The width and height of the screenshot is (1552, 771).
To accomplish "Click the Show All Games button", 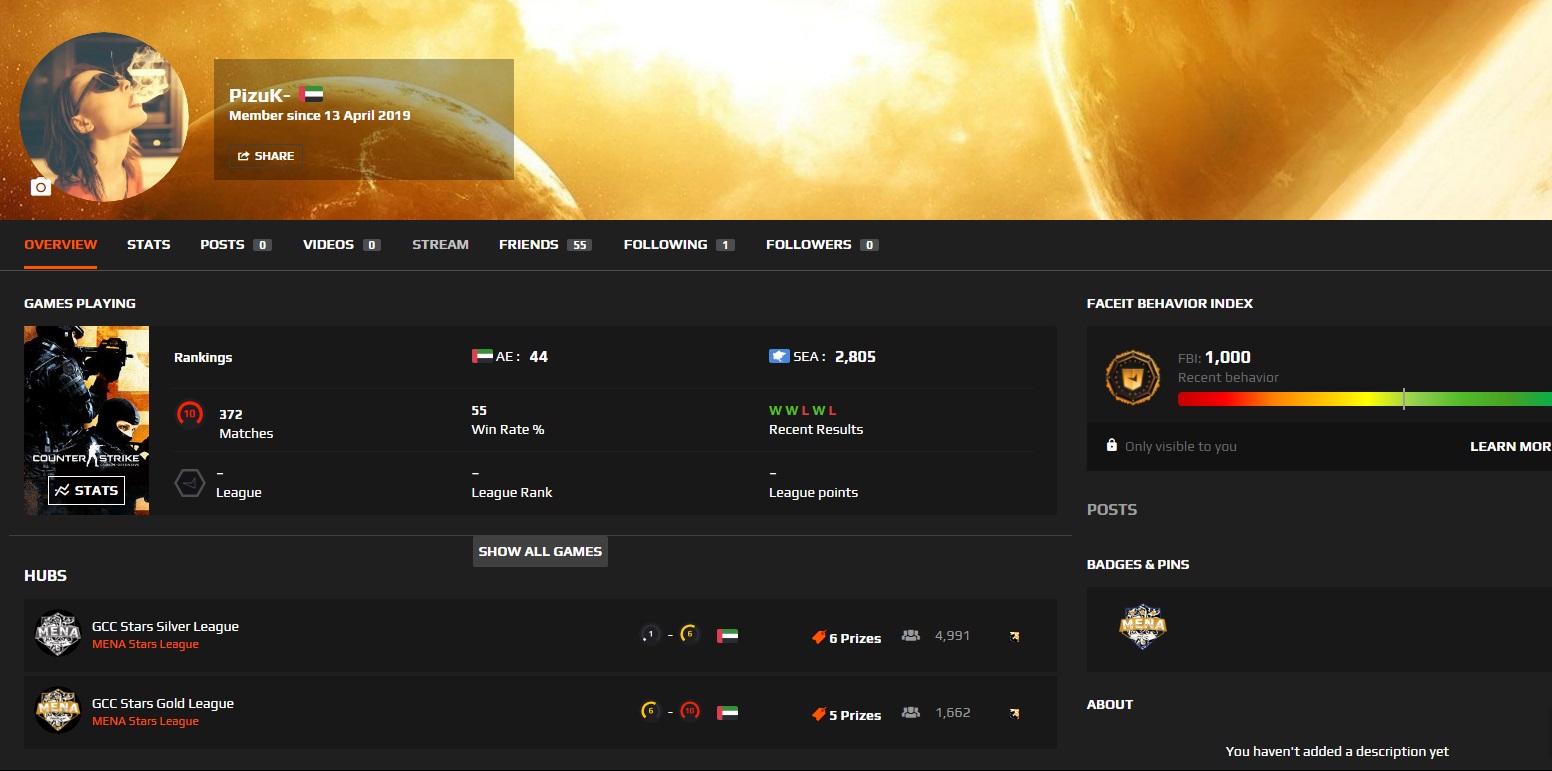I will [540, 551].
